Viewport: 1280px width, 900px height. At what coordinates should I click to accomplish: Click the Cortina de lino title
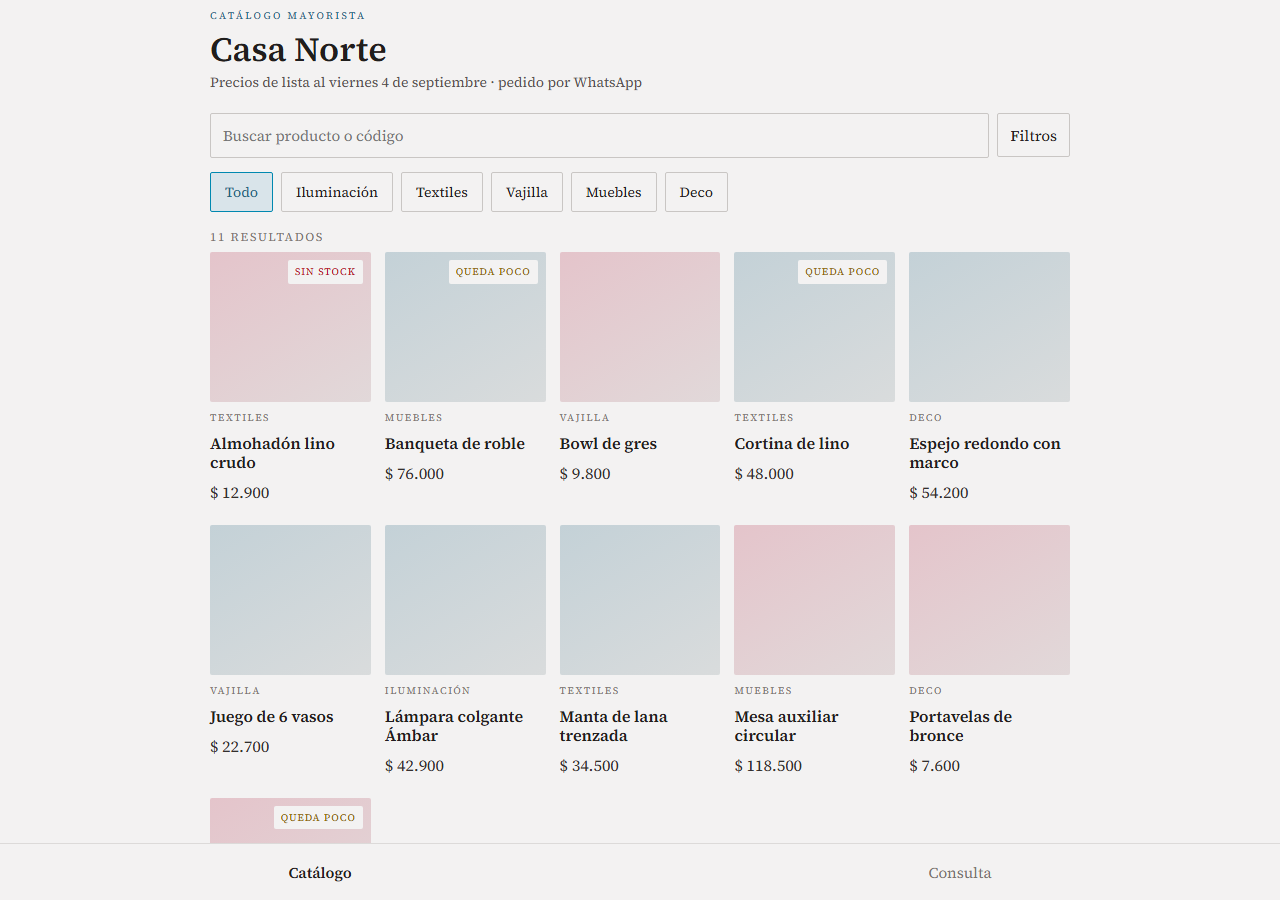click(x=792, y=444)
